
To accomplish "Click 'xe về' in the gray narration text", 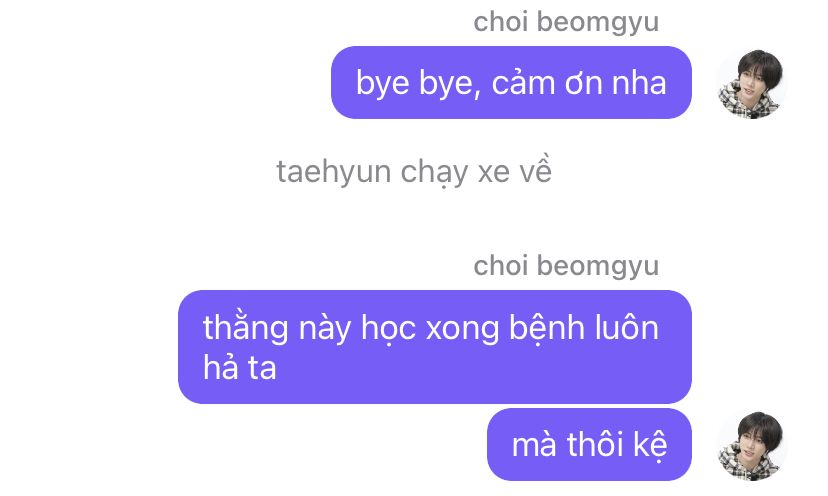I will pos(515,171).
